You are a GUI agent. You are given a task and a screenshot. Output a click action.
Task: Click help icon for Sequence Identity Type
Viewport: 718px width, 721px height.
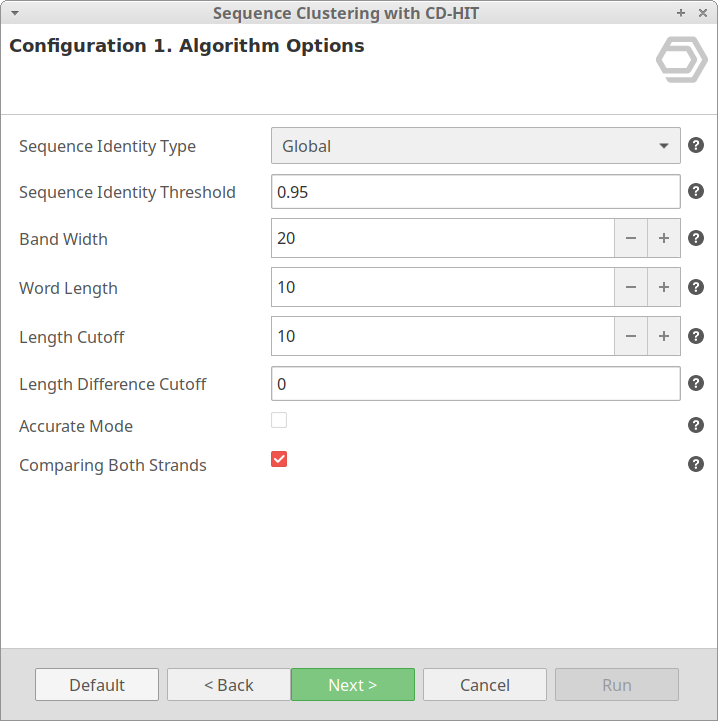point(696,146)
